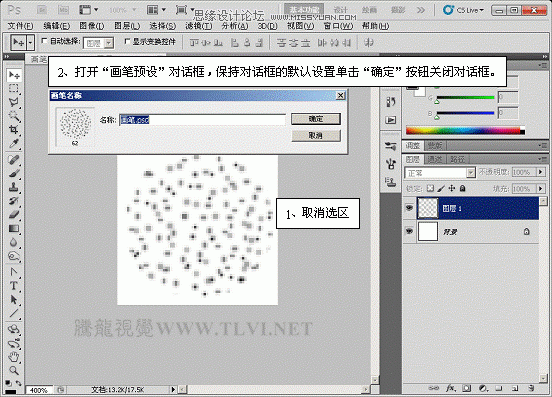Open the Help menu
The height and width of the screenshot is (397, 552).
tap(375, 26)
